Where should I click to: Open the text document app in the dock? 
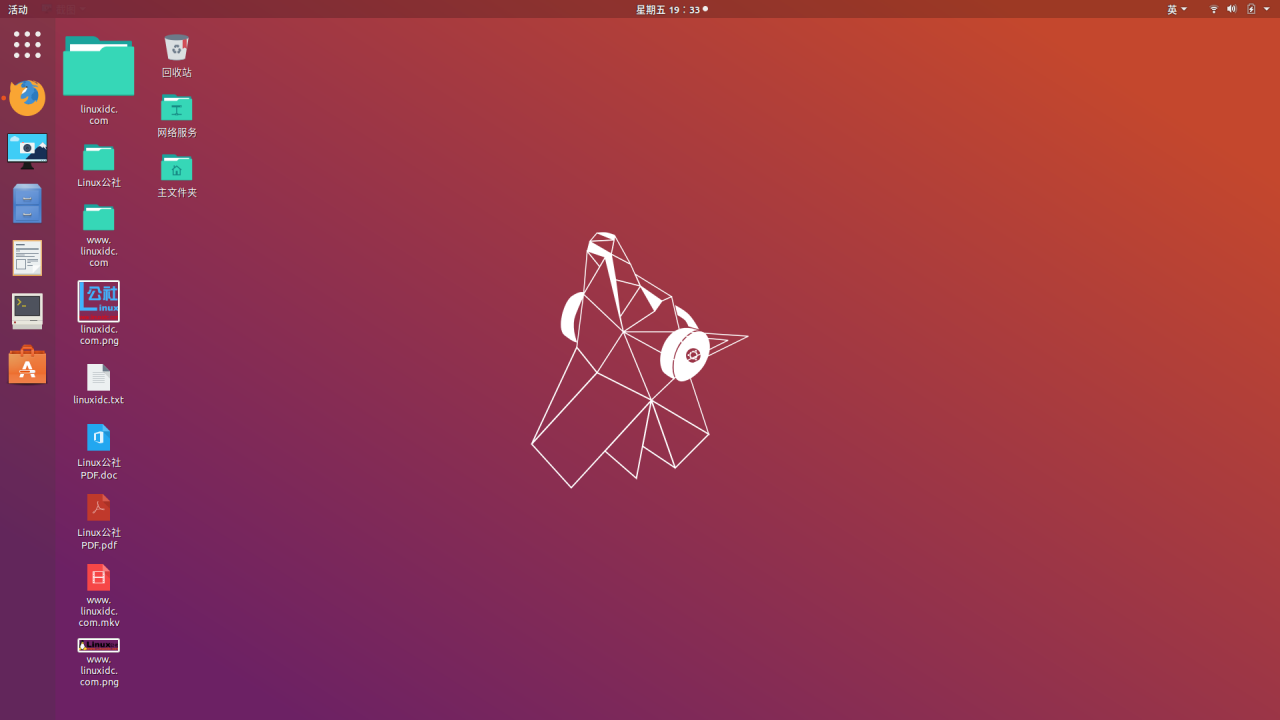(27, 257)
